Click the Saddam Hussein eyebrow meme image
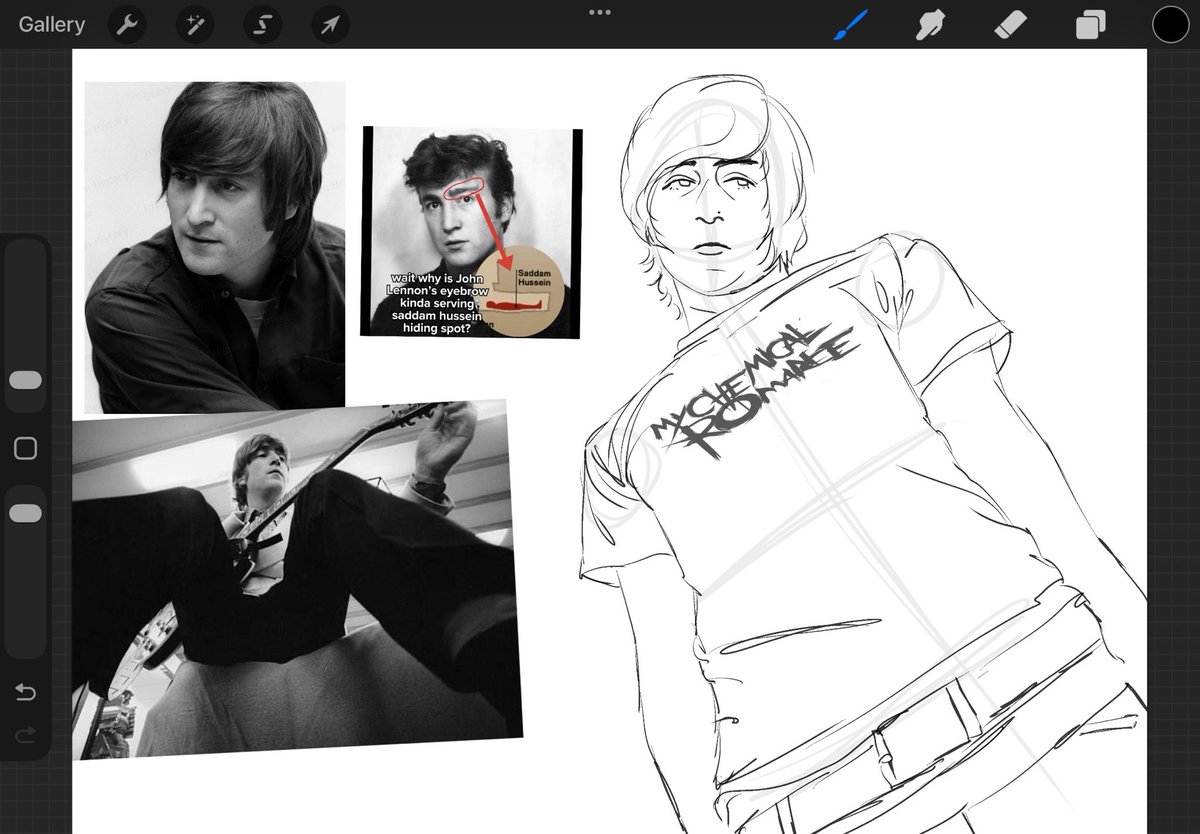The image size is (1200, 834). 471,231
